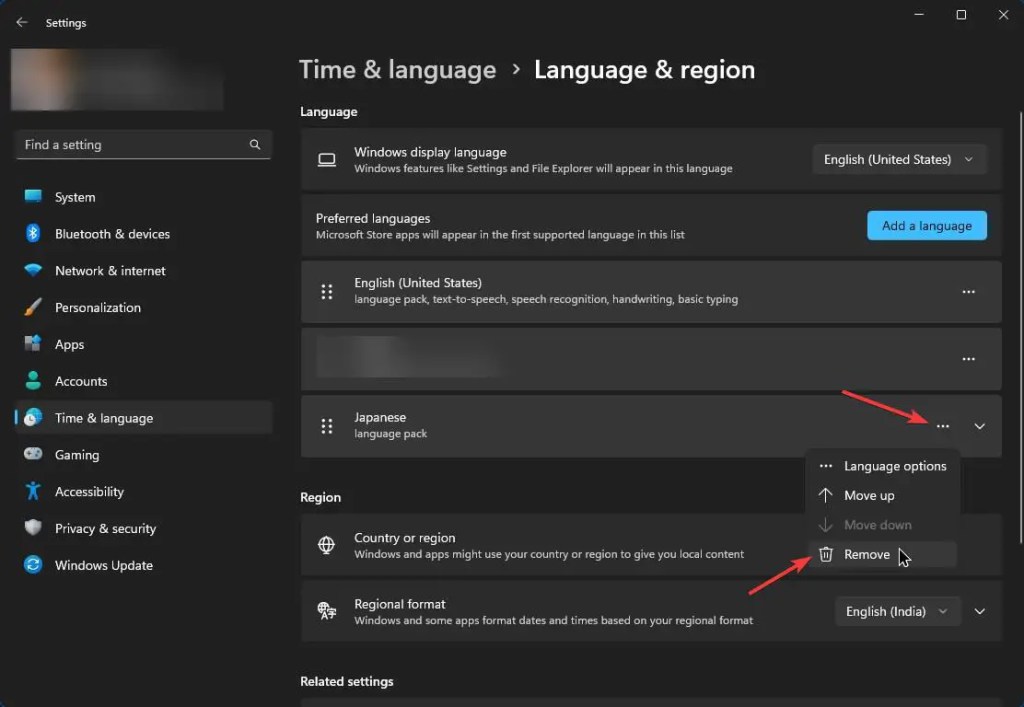
Task: Expand the Japanese language row chevron
Action: tap(980, 426)
